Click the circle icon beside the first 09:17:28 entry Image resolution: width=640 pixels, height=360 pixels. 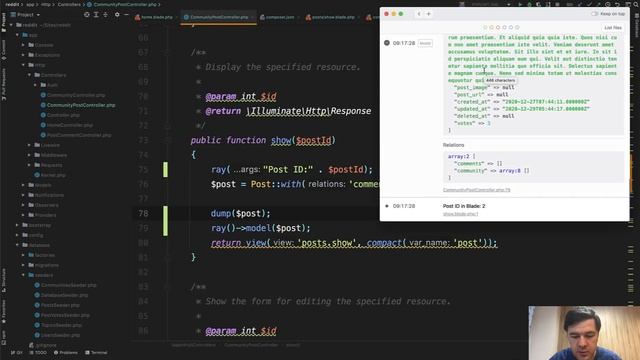point(387,43)
